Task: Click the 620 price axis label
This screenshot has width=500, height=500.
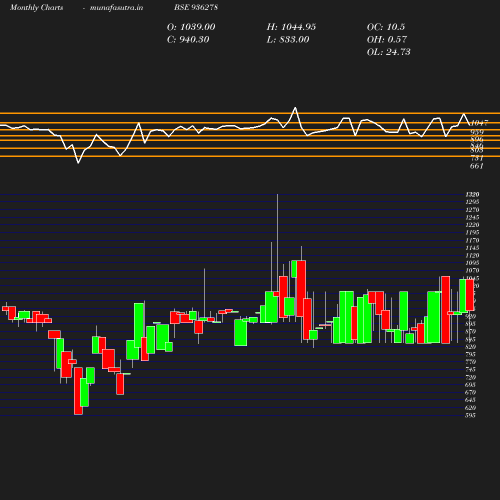Action: click(470, 408)
